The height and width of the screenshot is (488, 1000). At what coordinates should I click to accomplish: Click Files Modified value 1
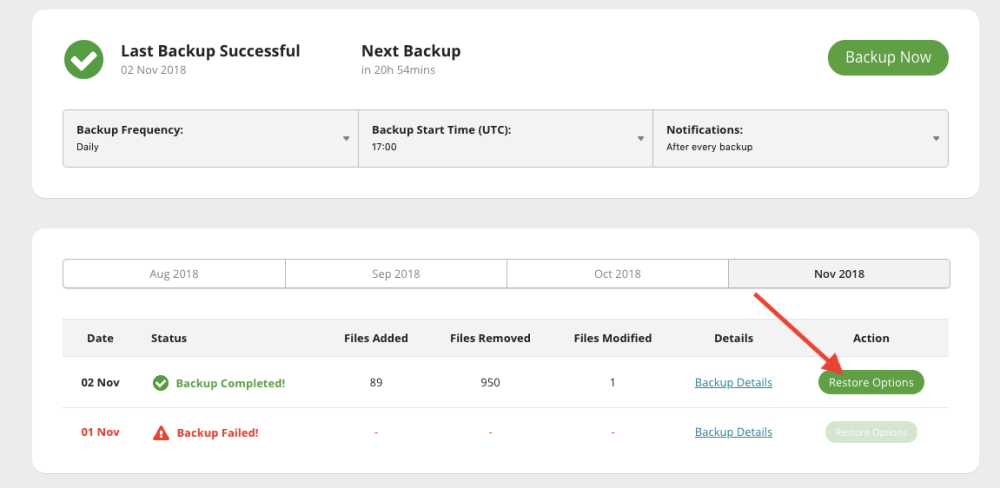coord(612,383)
